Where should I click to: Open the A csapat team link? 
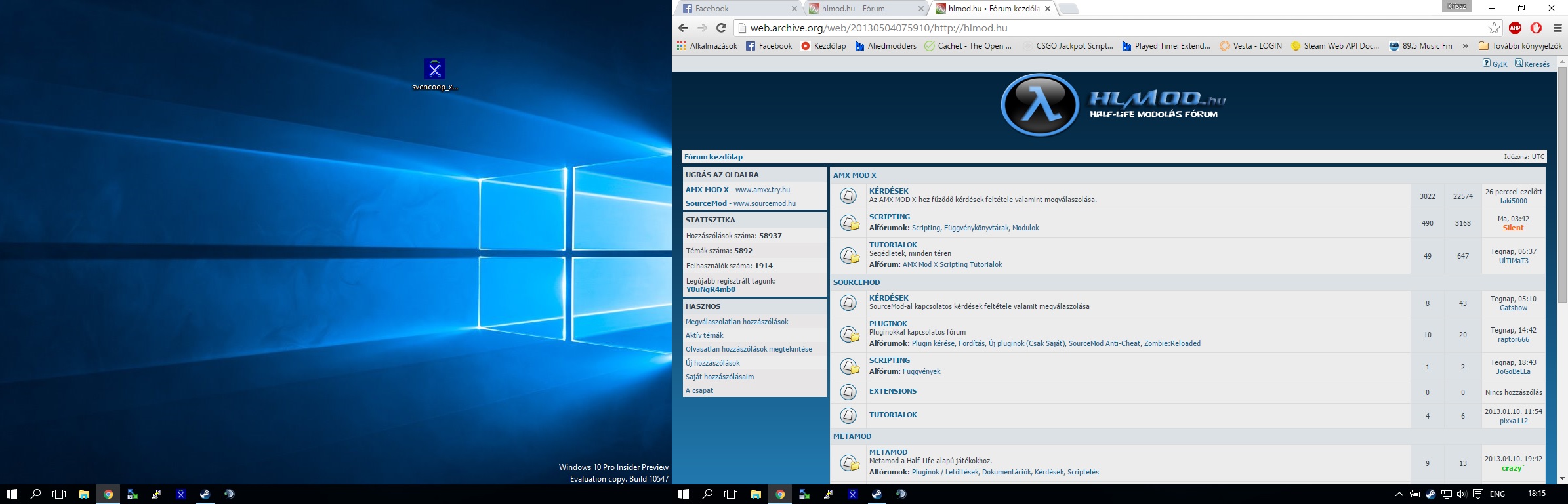coord(699,390)
